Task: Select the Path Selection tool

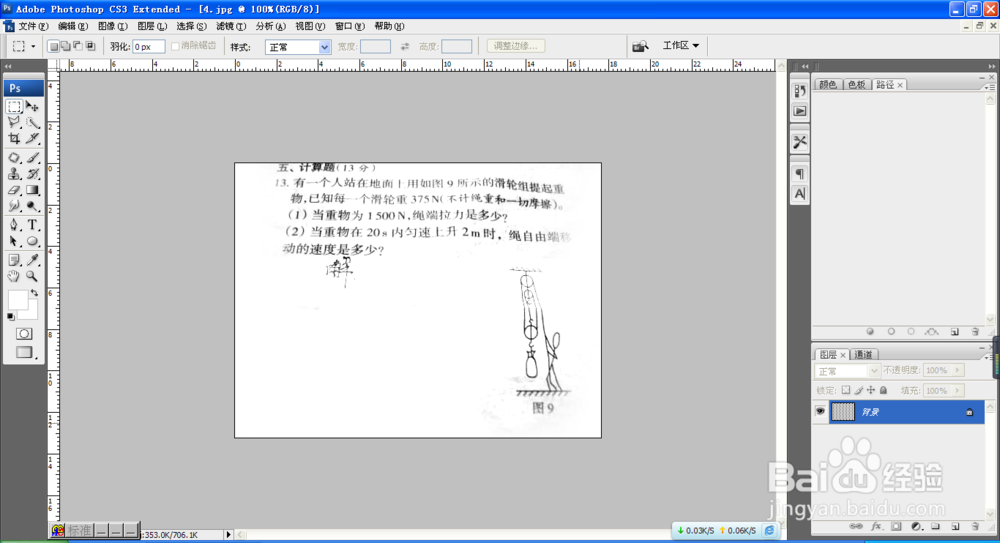Action: tap(14, 241)
